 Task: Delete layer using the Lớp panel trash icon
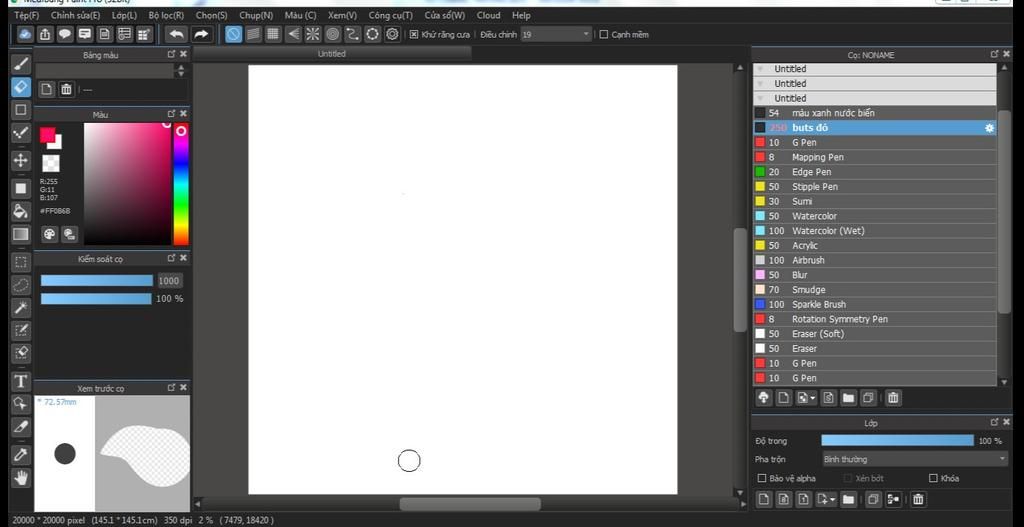pyautogui.click(x=918, y=500)
